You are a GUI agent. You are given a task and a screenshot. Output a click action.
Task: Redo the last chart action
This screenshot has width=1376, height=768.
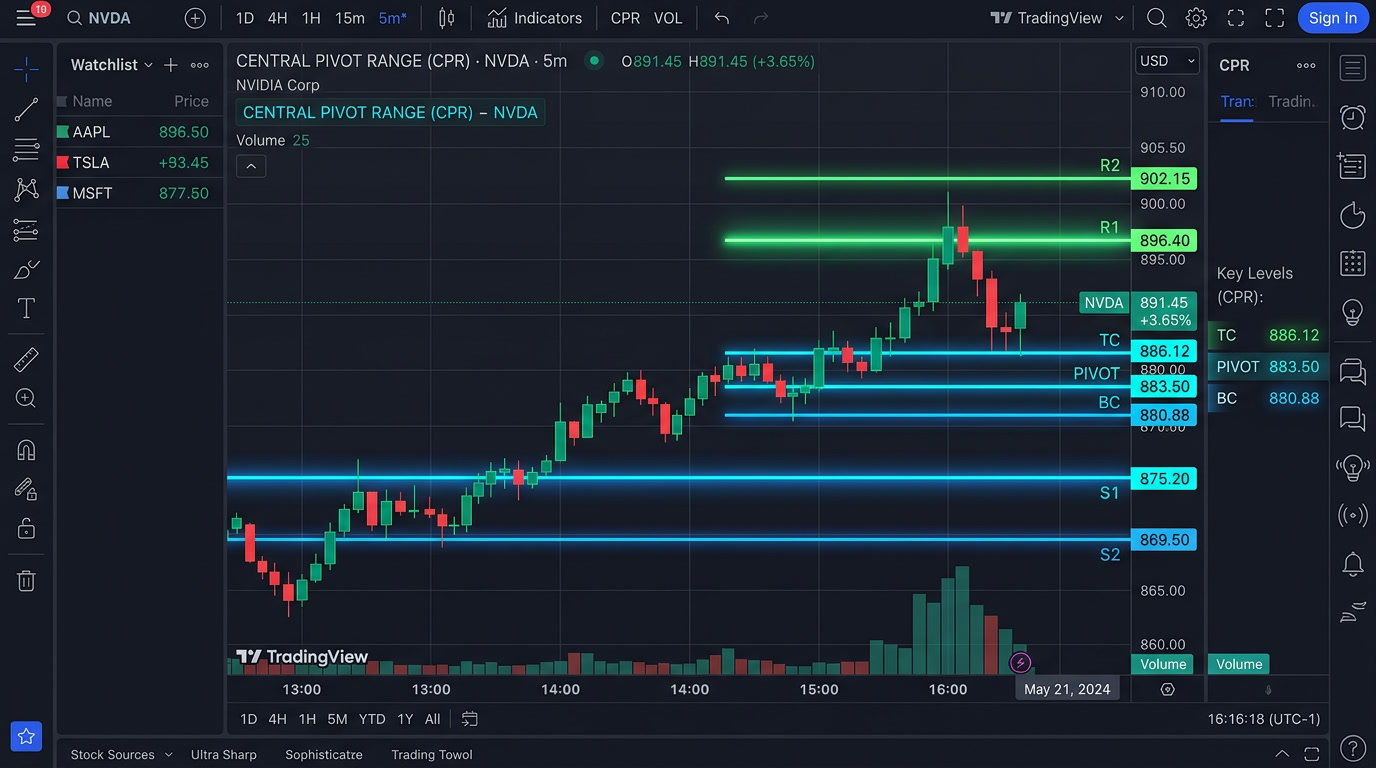761,18
